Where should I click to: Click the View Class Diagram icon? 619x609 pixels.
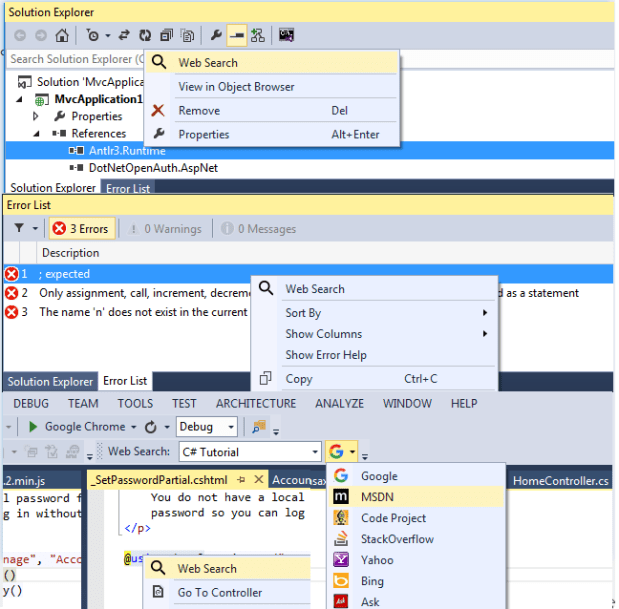[x=258, y=36]
